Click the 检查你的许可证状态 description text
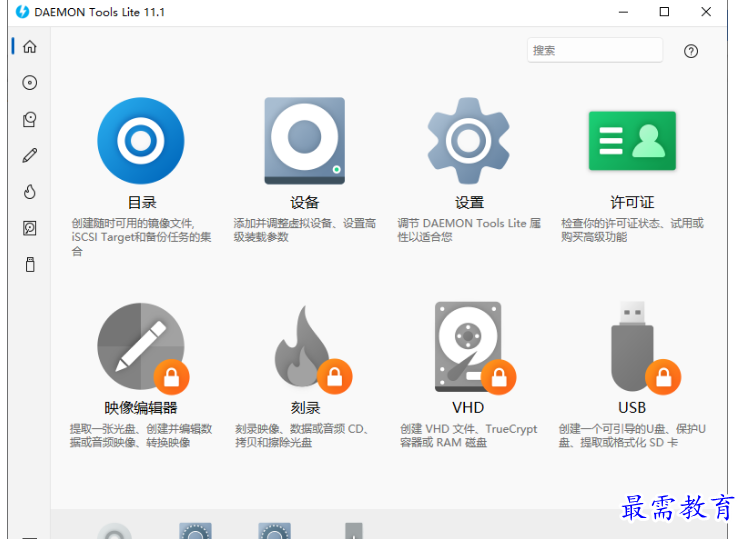The height and width of the screenshot is (539, 743). tap(632, 230)
